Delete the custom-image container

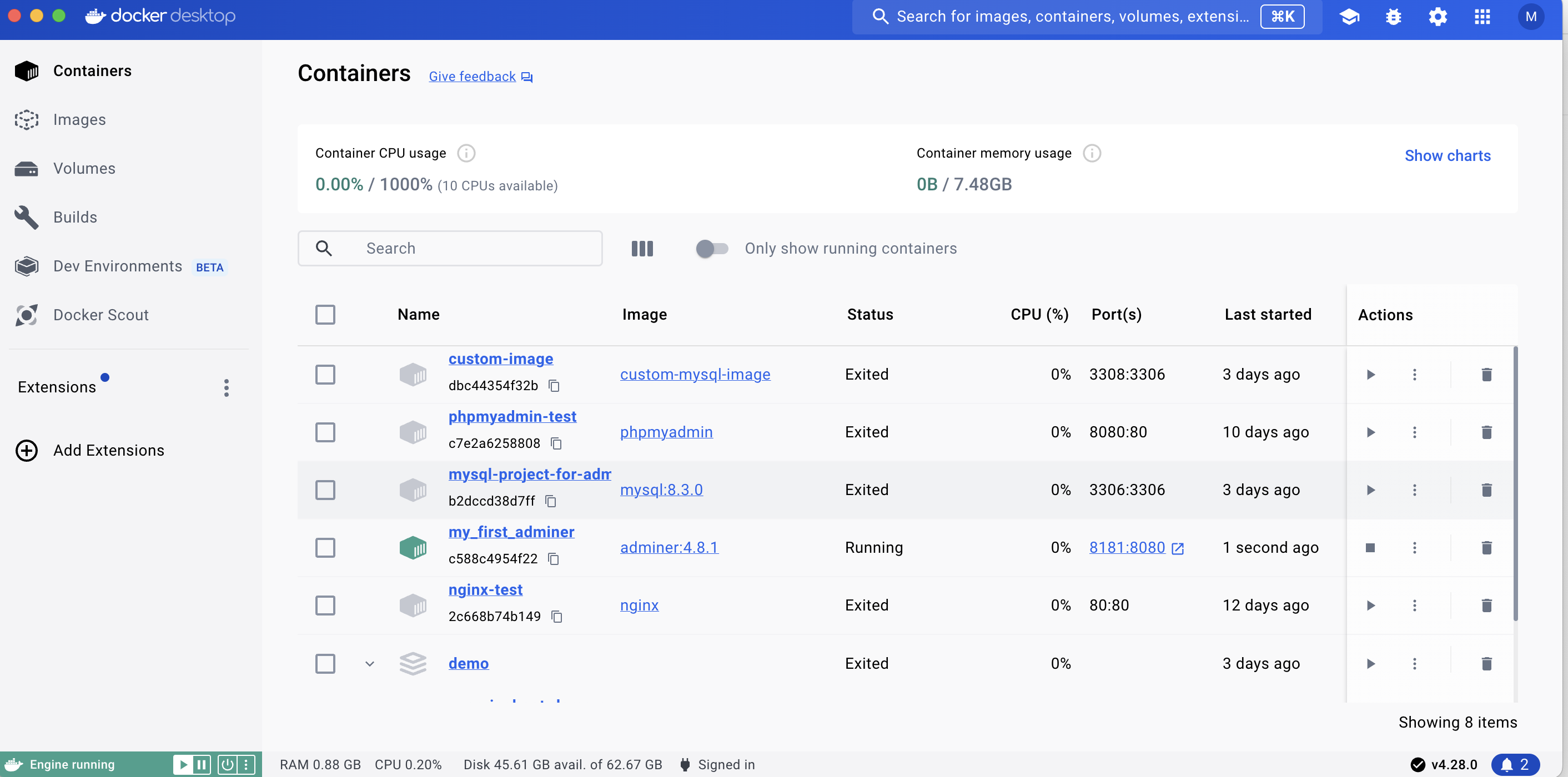[1486, 374]
